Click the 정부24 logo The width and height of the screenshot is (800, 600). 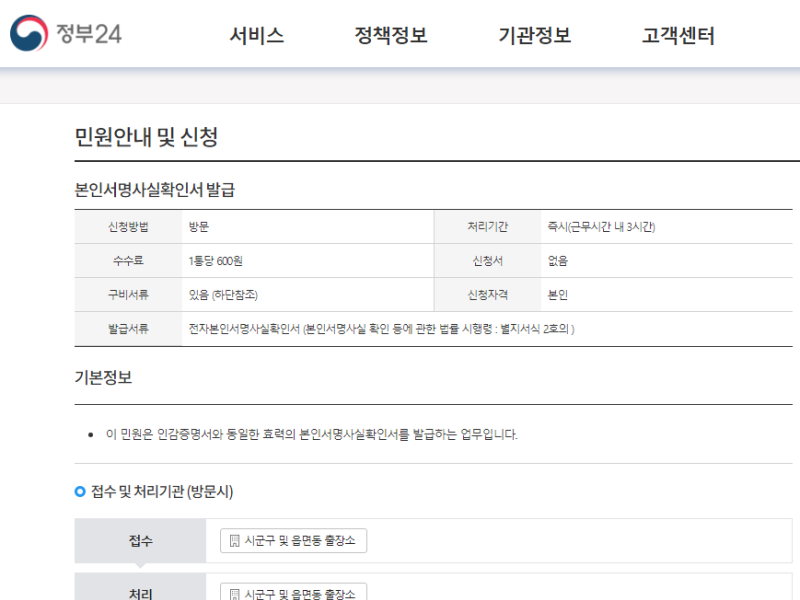tap(66, 34)
